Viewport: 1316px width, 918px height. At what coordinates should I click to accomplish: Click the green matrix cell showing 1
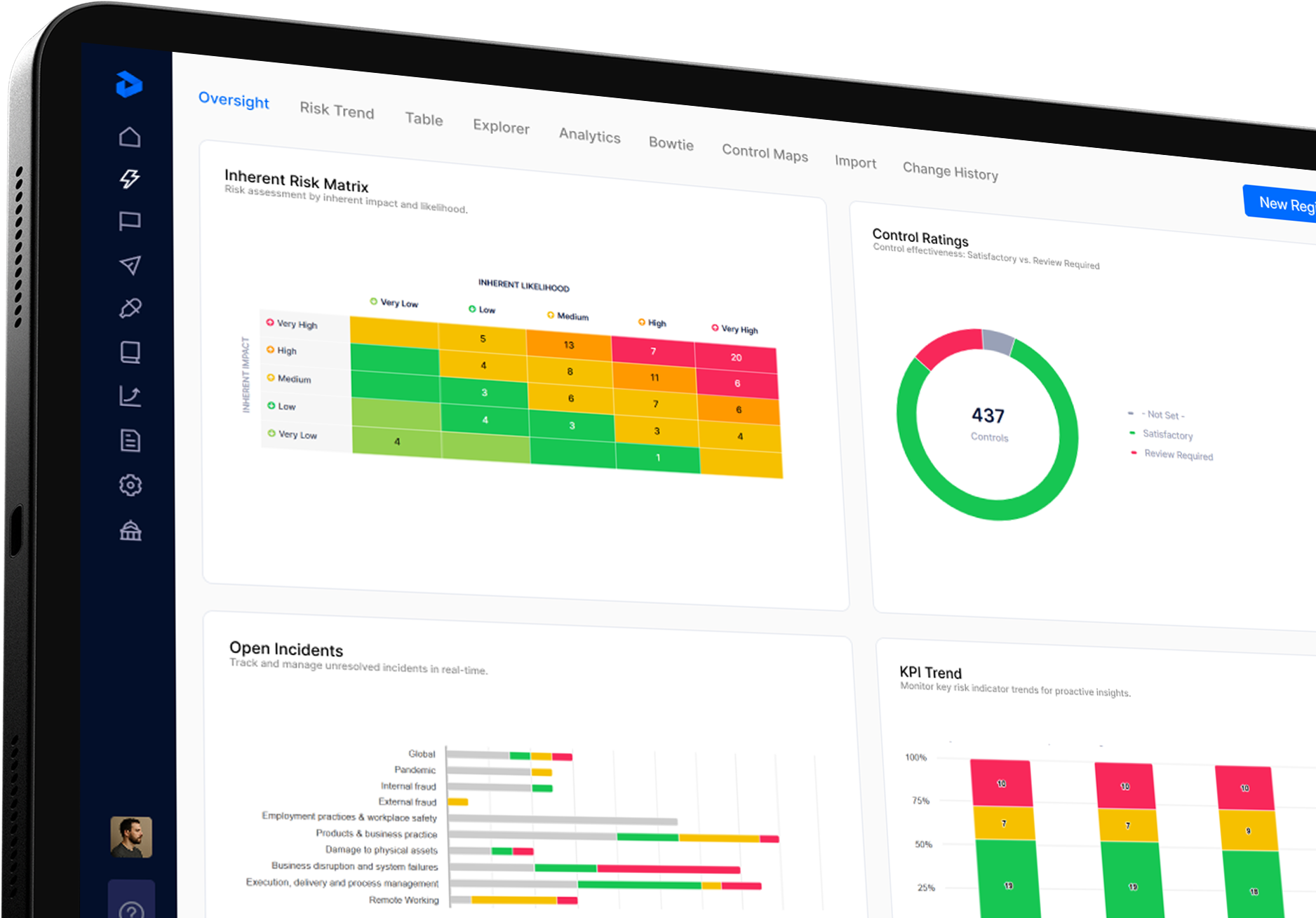658,458
